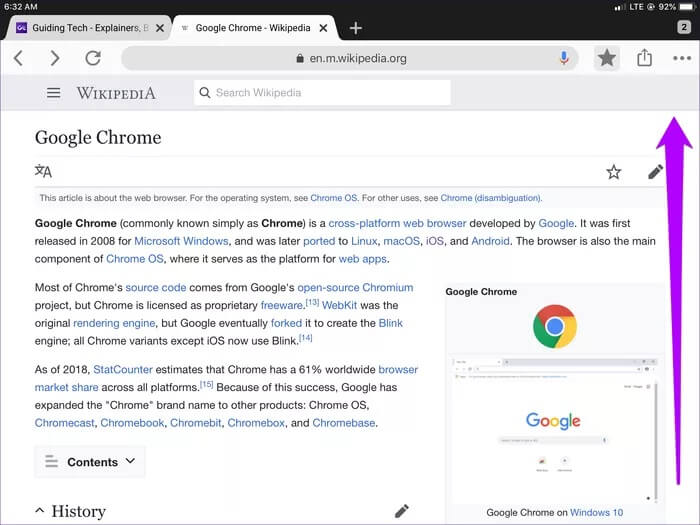Tap the microphone voice search icon

[x=564, y=58]
